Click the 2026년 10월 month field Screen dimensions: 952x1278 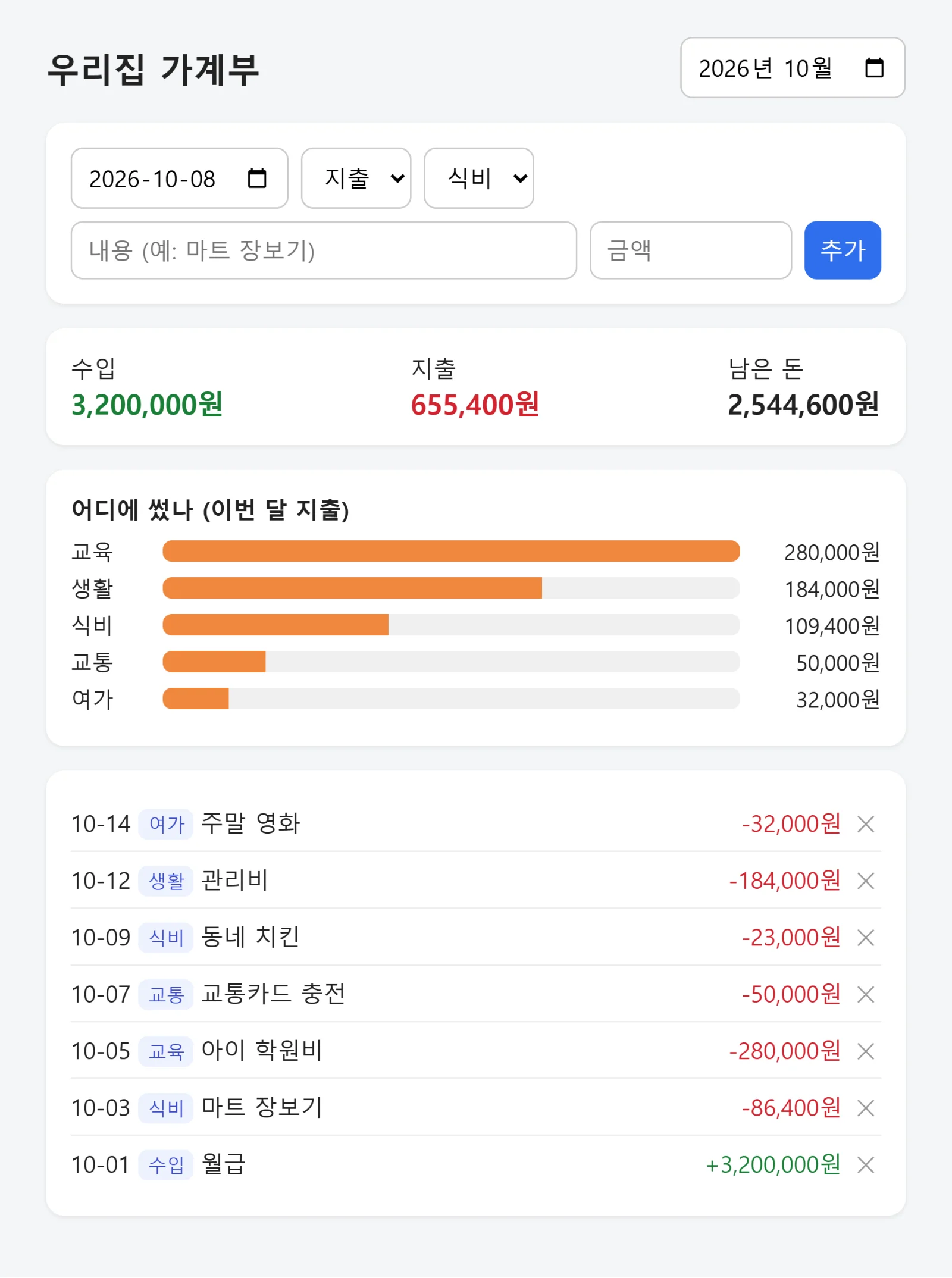coord(793,68)
